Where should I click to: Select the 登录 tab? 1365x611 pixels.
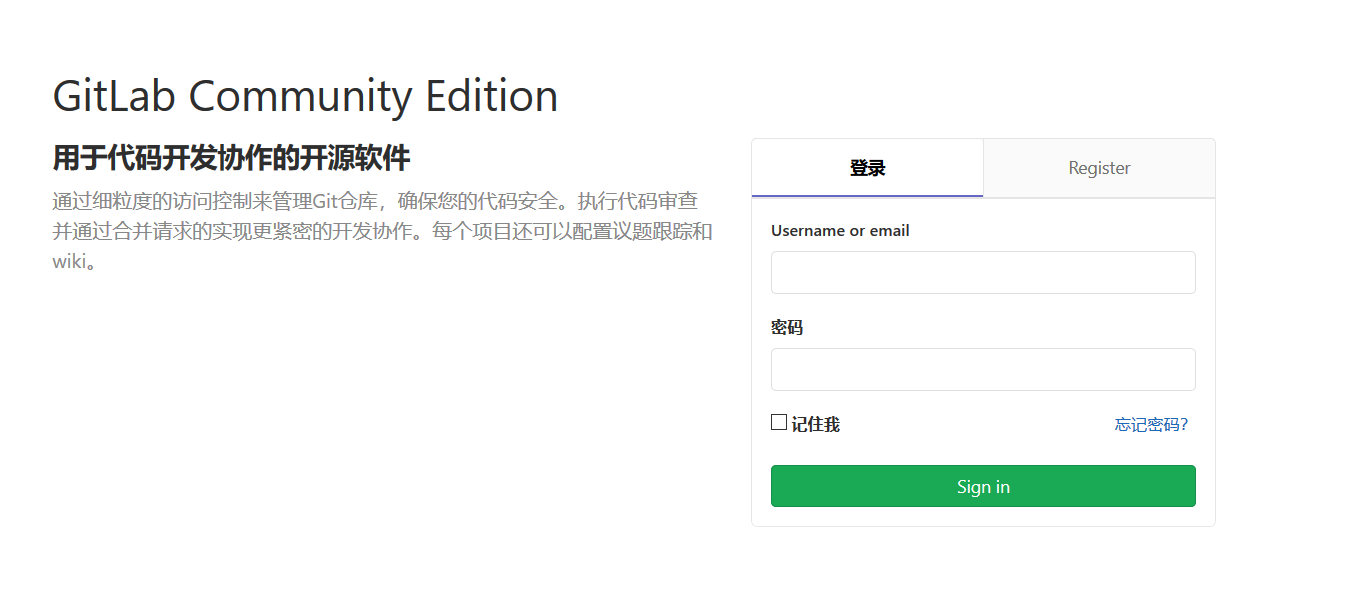[x=867, y=168]
